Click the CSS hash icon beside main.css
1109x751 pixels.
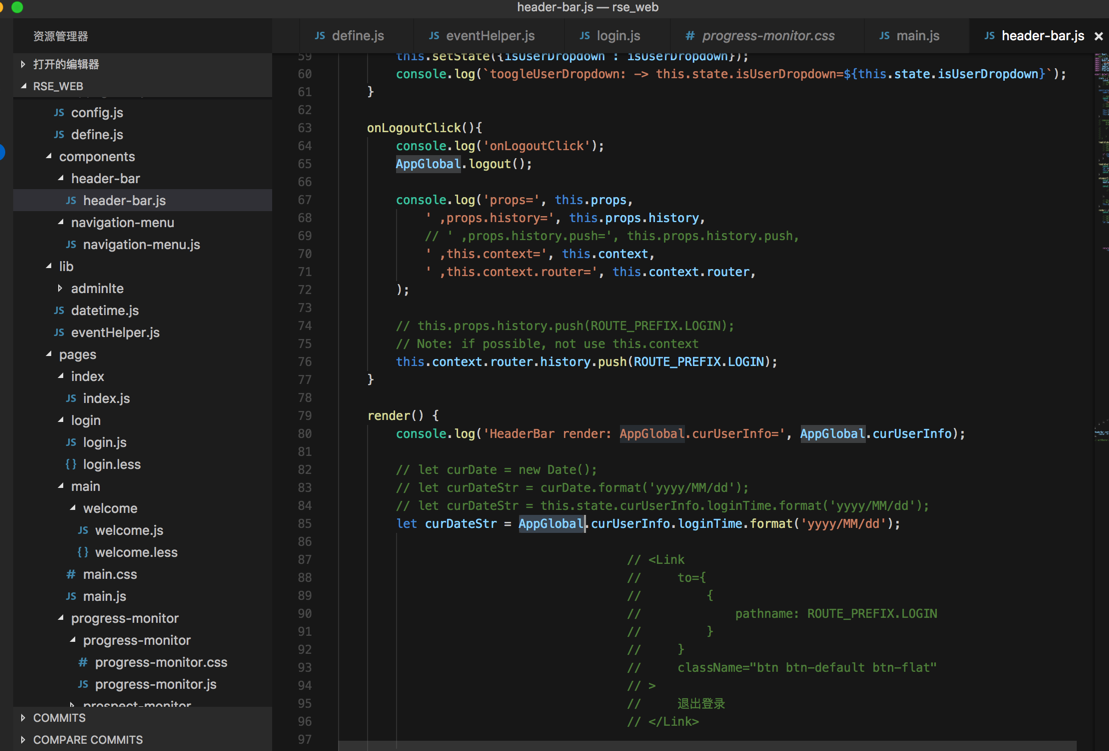point(71,575)
